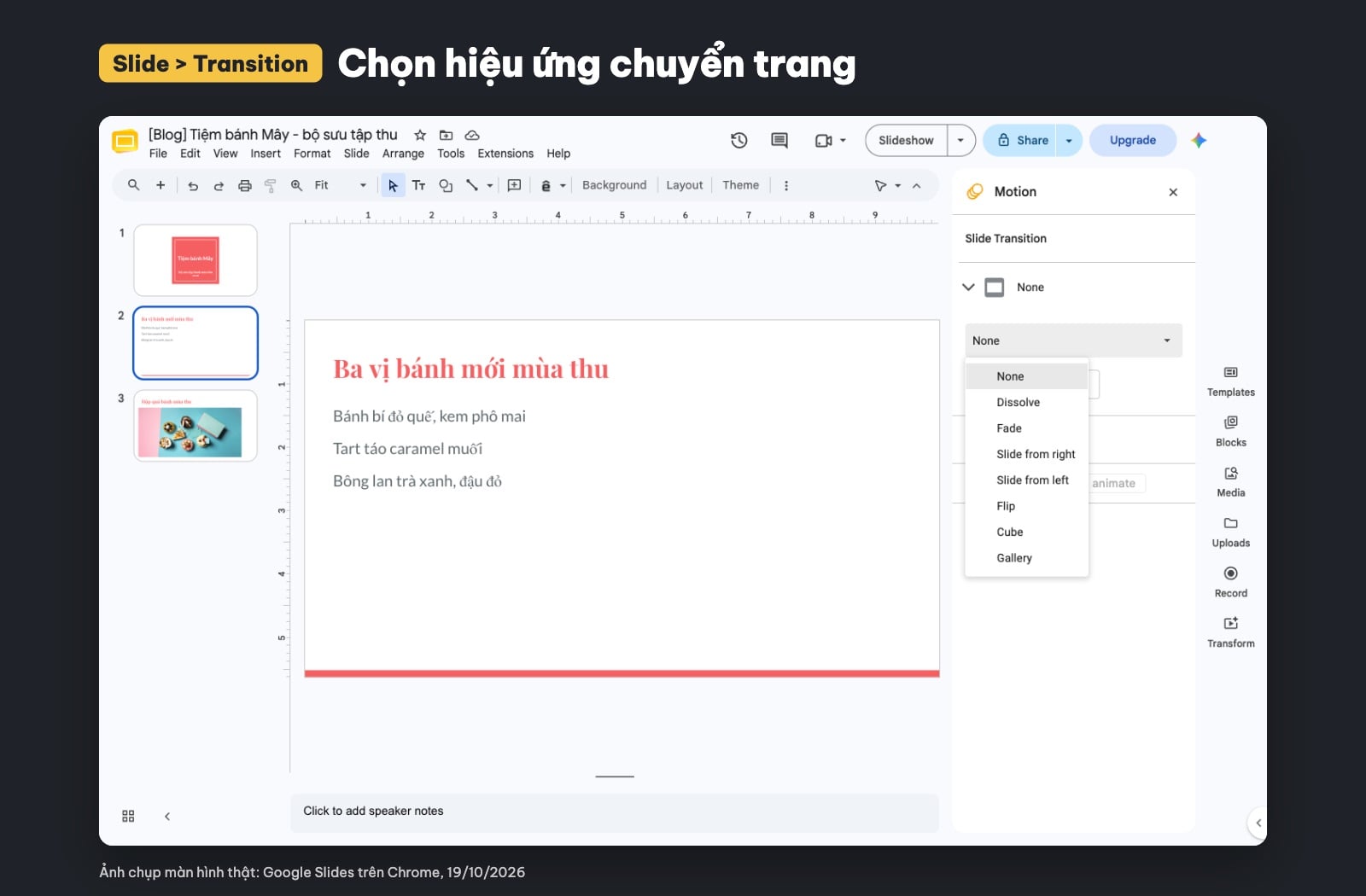Click the print icon in toolbar
This screenshot has height=896, width=1366.
(x=245, y=185)
